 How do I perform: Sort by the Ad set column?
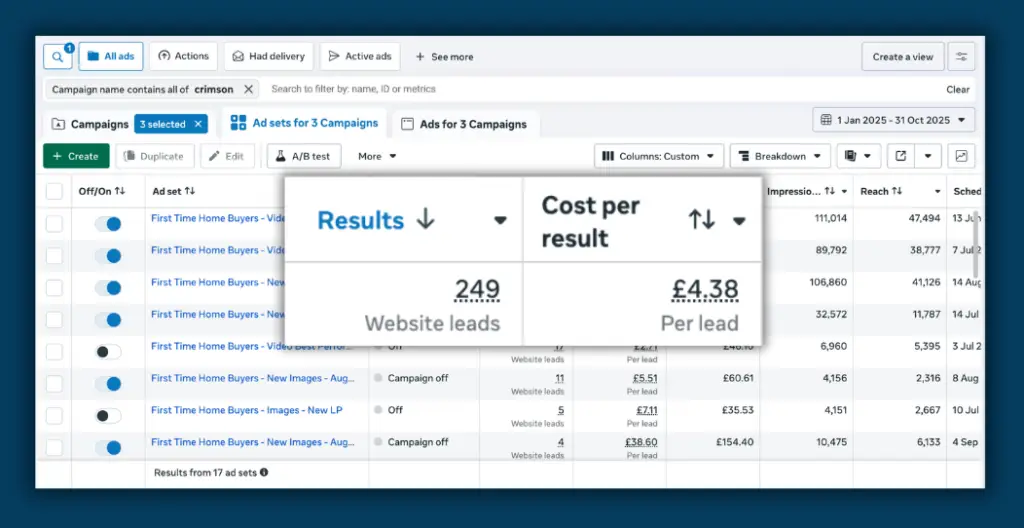(174, 191)
